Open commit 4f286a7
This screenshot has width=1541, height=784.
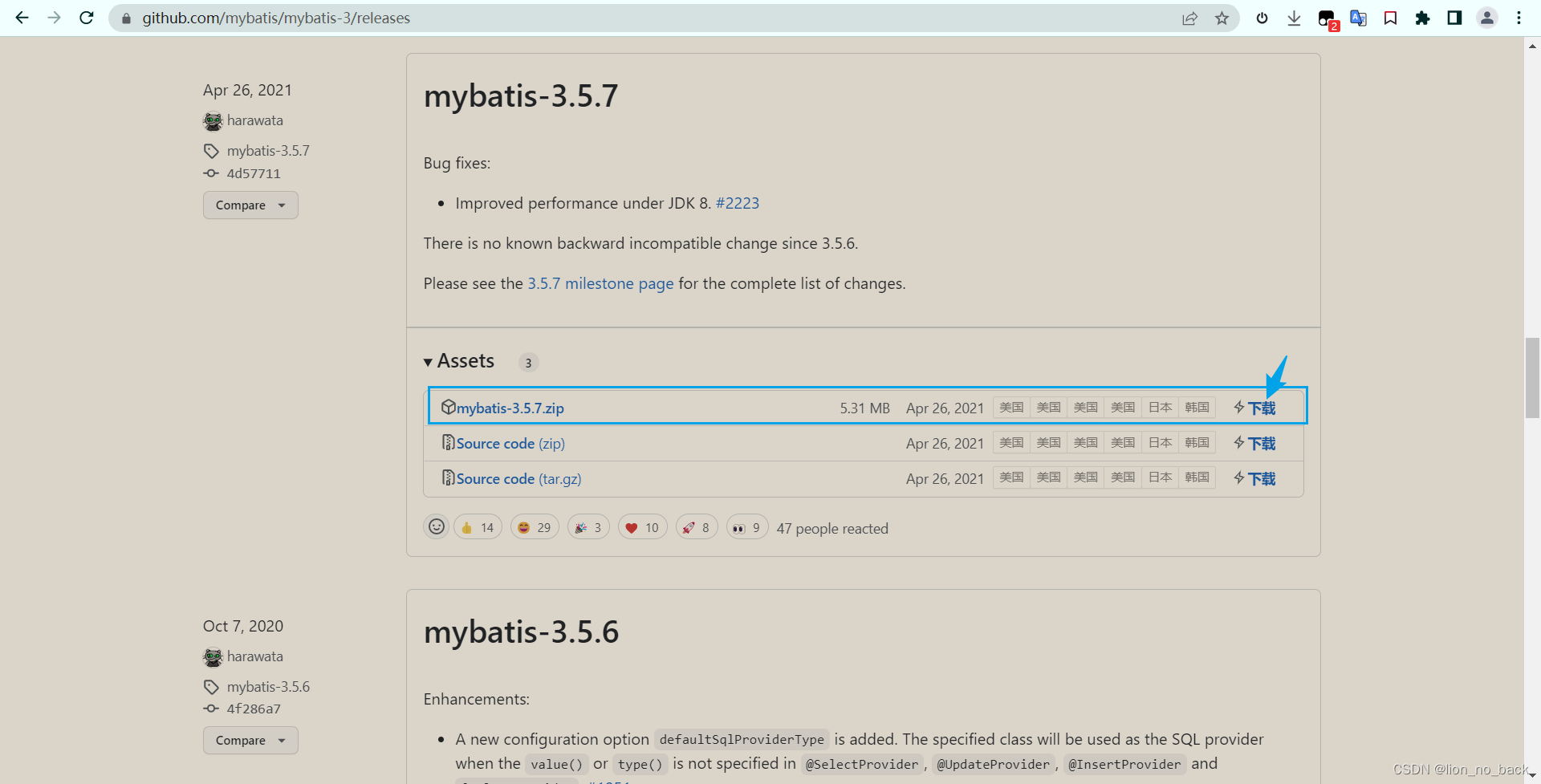pyautogui.click(x=254, y=709)
